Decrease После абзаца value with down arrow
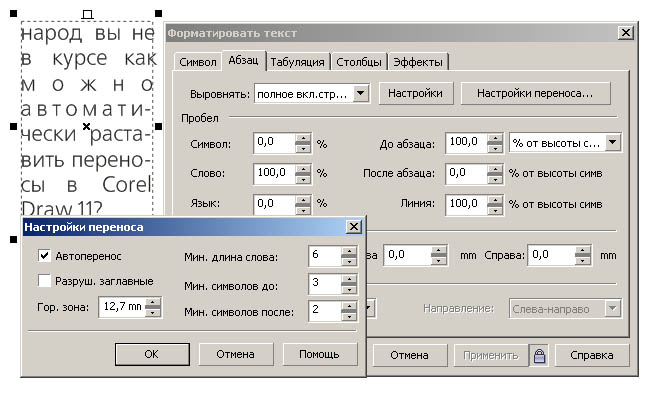 (495, 179)
